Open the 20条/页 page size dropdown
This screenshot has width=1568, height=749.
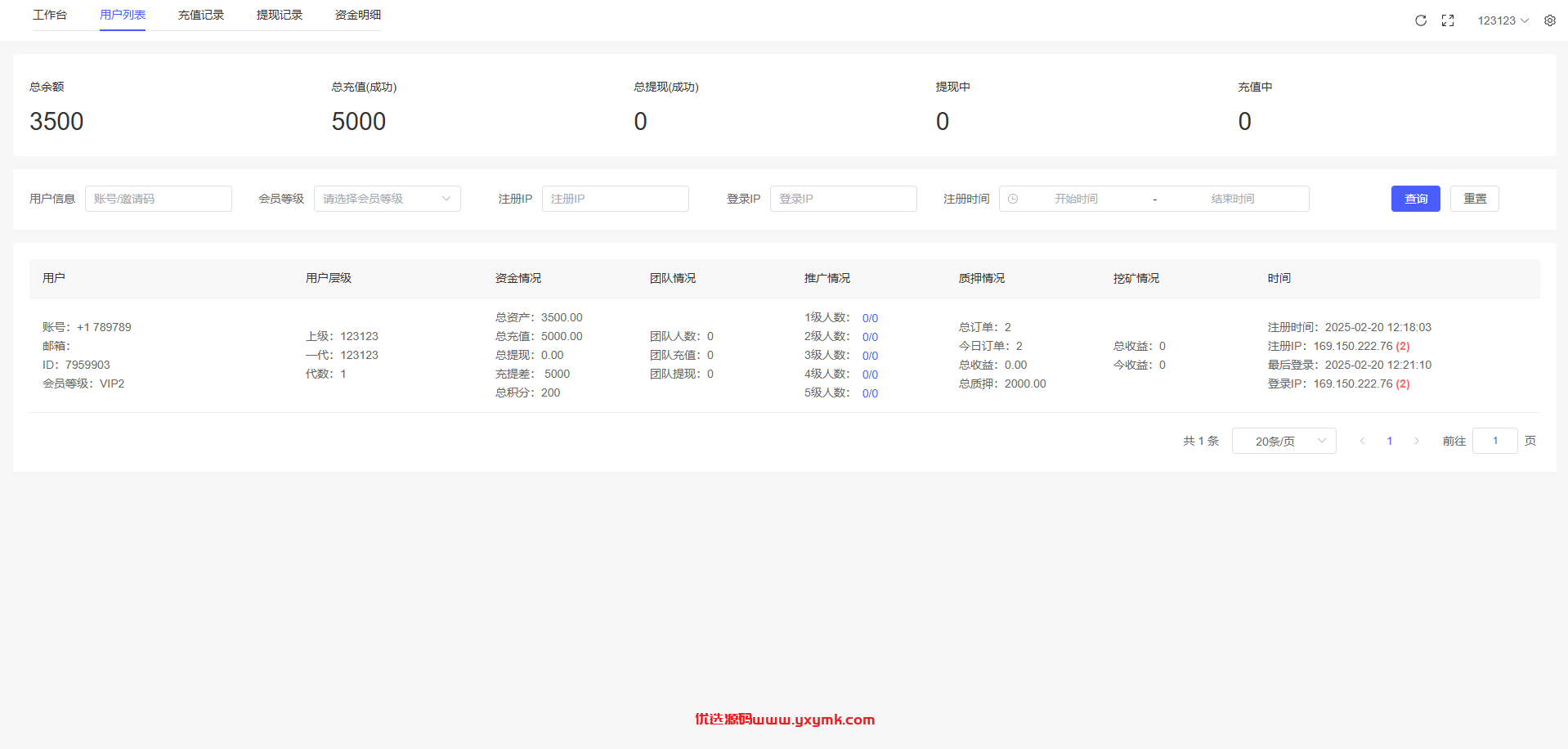point(1284,441)
